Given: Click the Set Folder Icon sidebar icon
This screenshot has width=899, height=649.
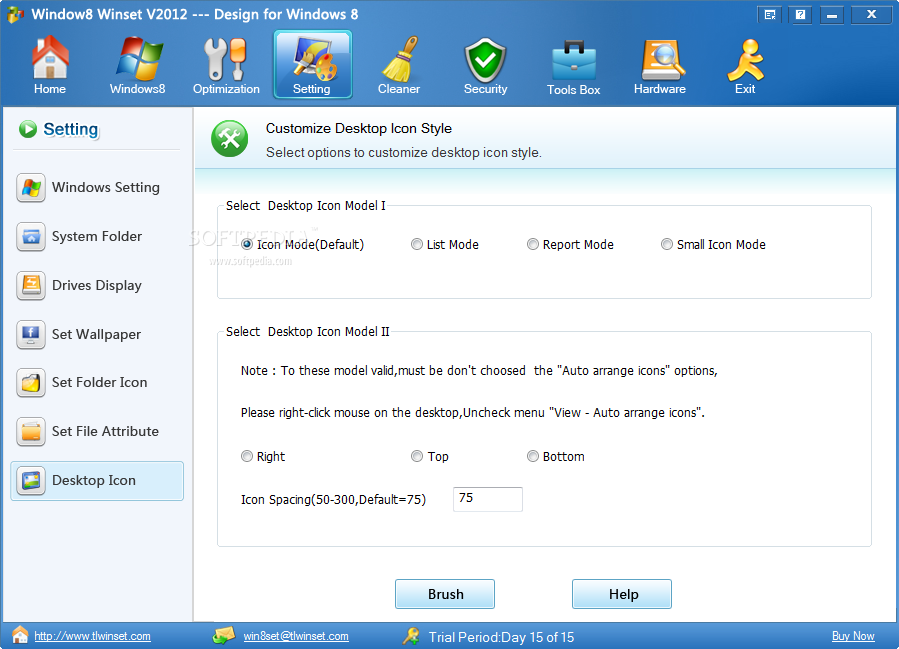Looking at the screenshot, I should point(31,382).
